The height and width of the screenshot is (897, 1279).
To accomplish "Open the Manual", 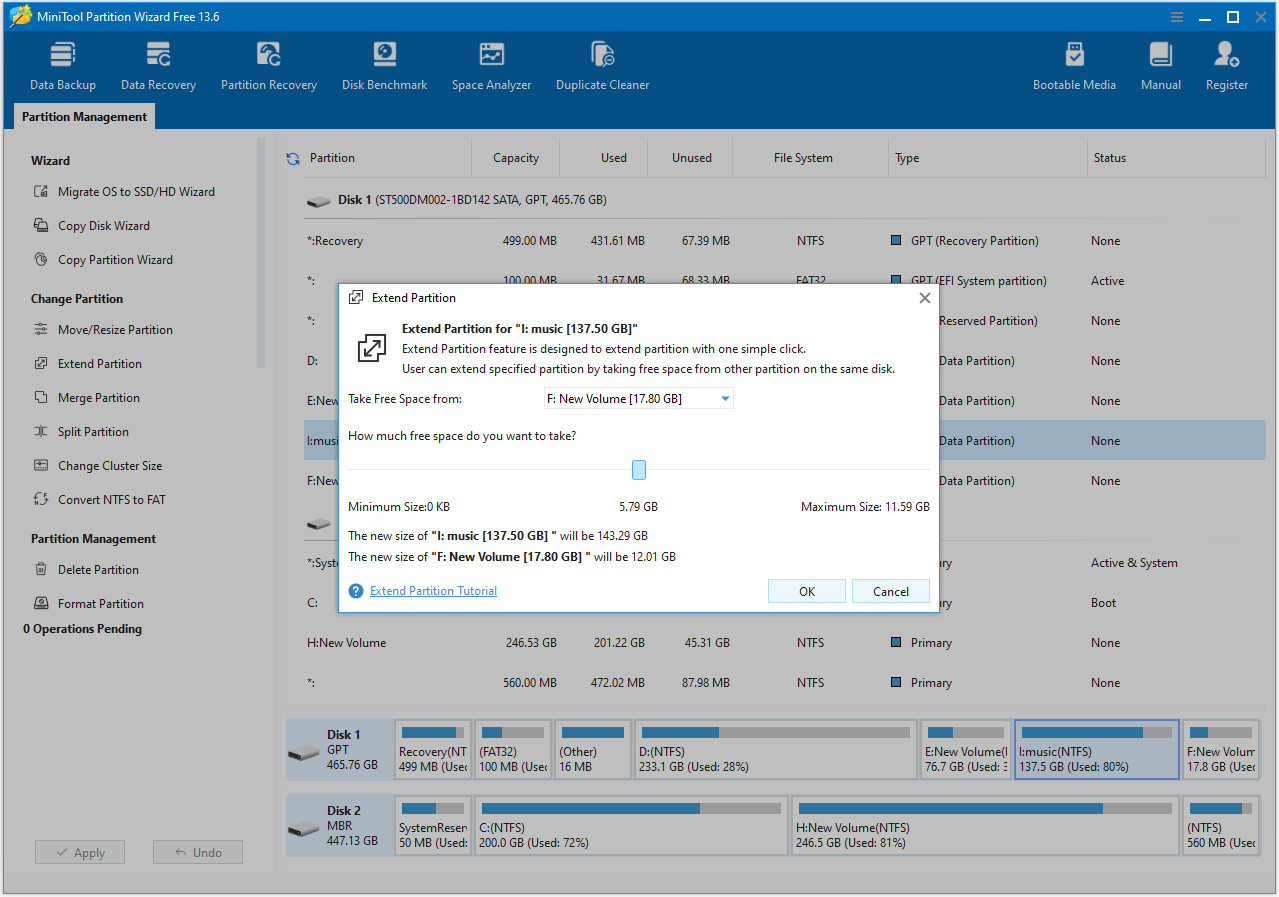I will pos(1160,62).
